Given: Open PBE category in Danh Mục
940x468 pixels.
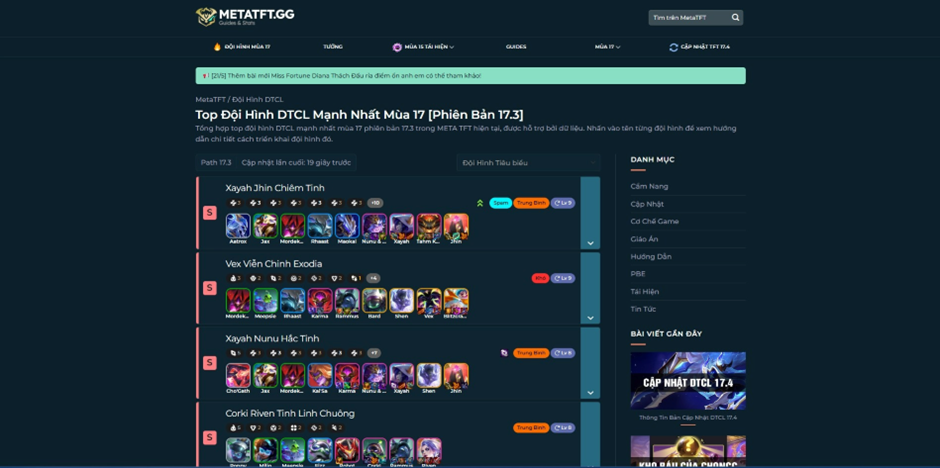Looking at the screenshot, I should (x=638, y=274).
